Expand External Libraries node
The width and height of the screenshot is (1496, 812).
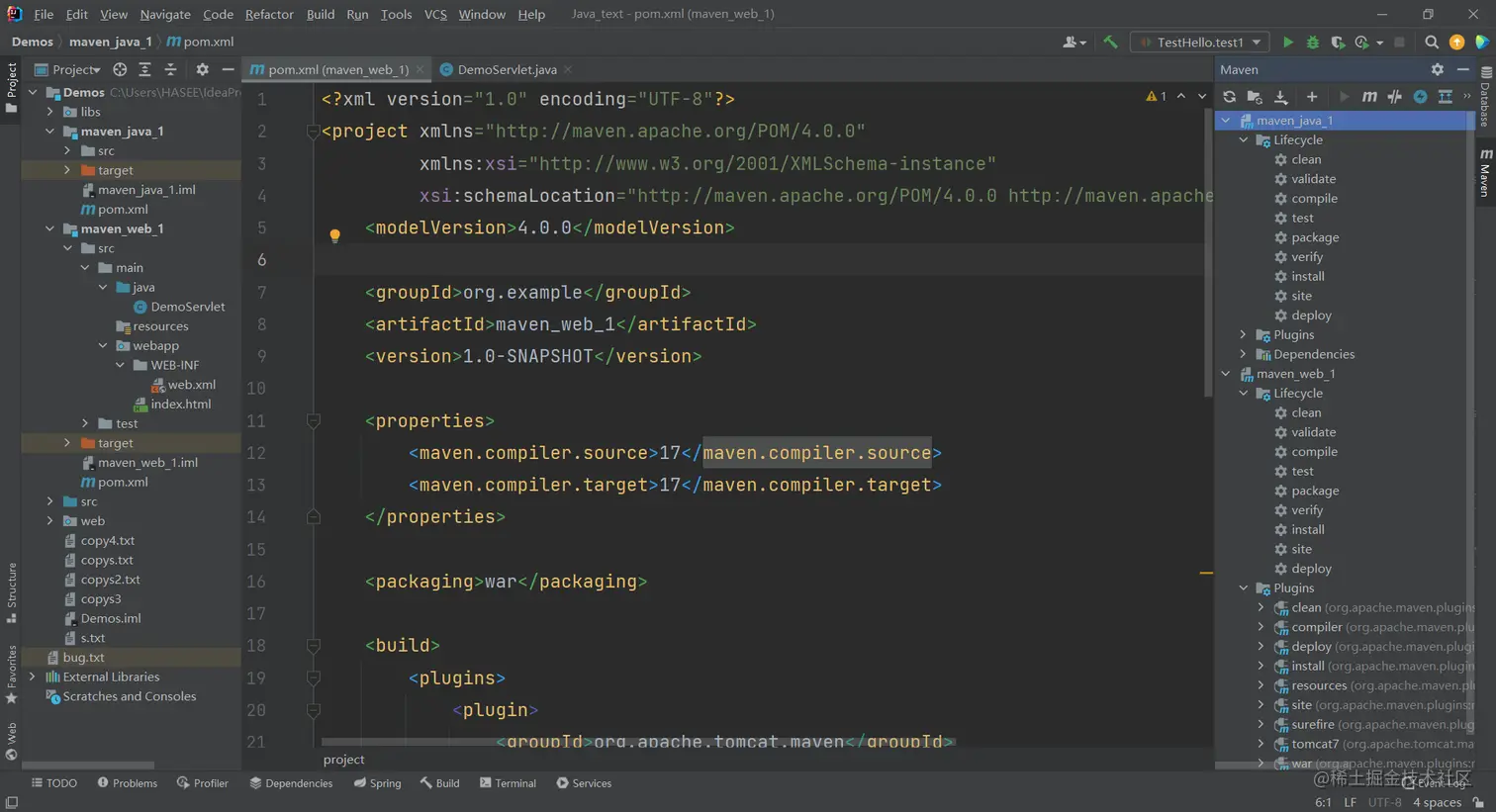[32, 677]
